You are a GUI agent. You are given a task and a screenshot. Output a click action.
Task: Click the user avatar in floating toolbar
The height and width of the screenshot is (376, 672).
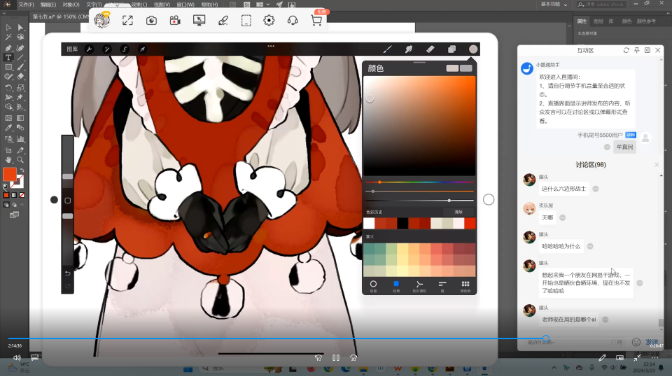[x=102, y=20]
